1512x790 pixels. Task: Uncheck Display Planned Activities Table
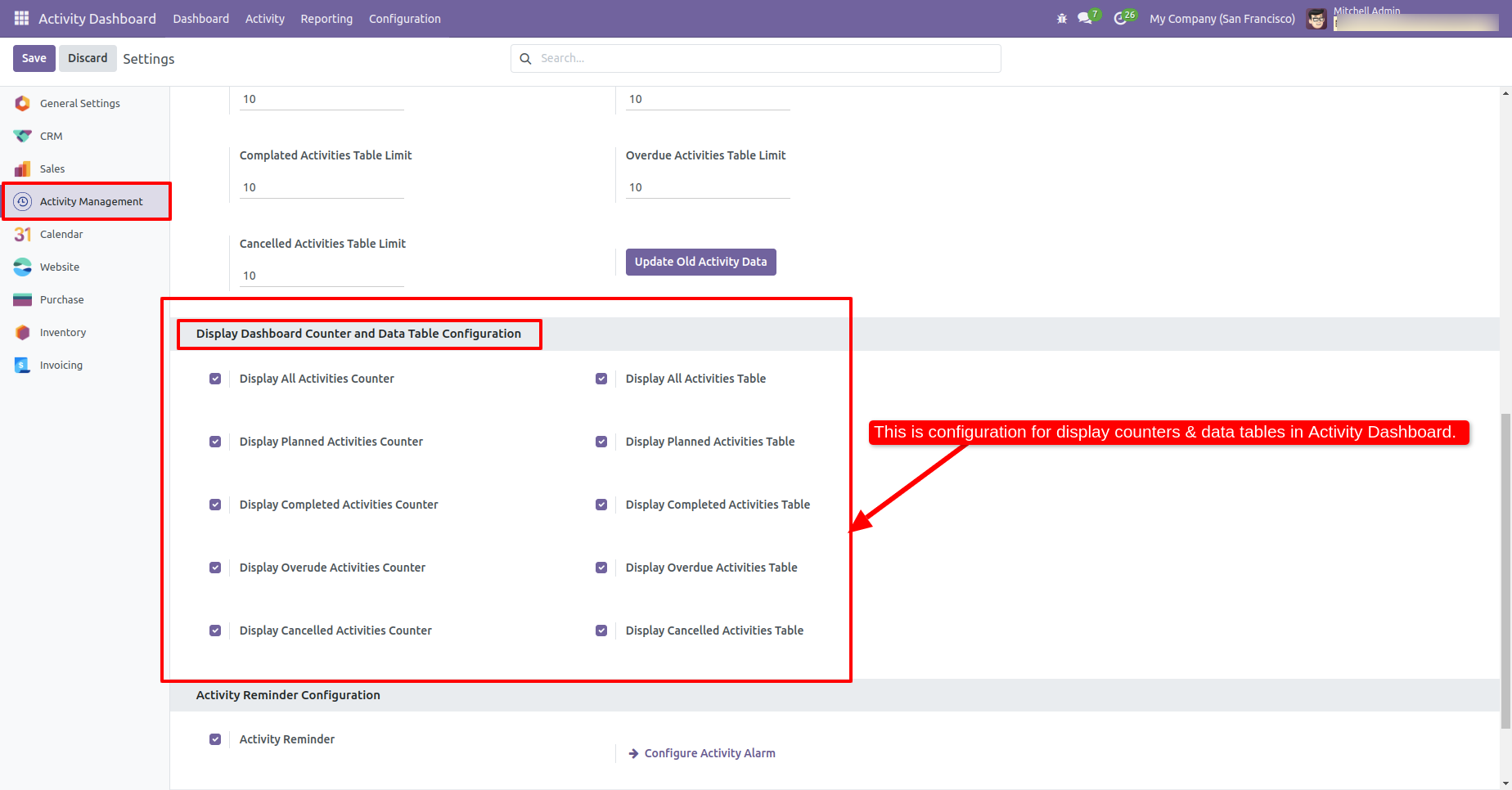tap(601, 442)
